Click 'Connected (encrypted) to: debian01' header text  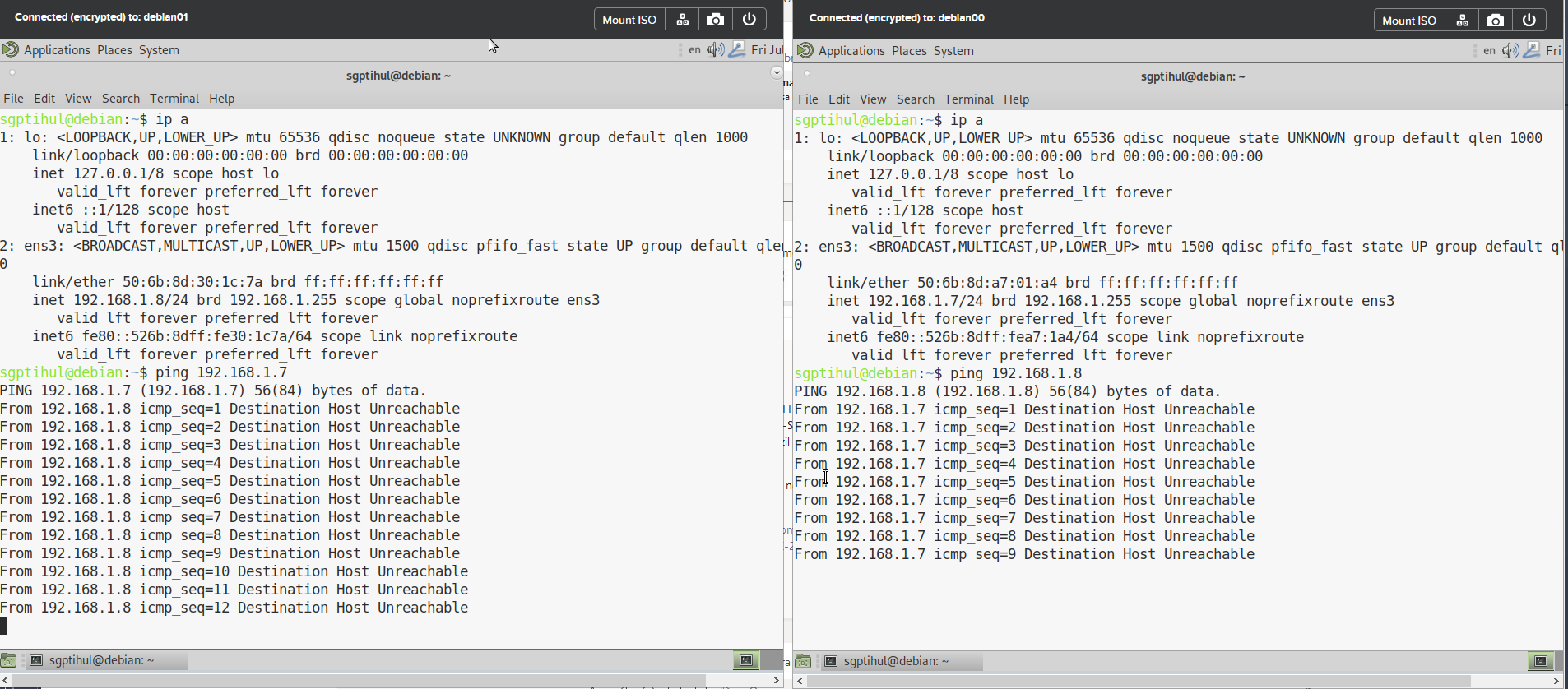[x=101, y=17]
